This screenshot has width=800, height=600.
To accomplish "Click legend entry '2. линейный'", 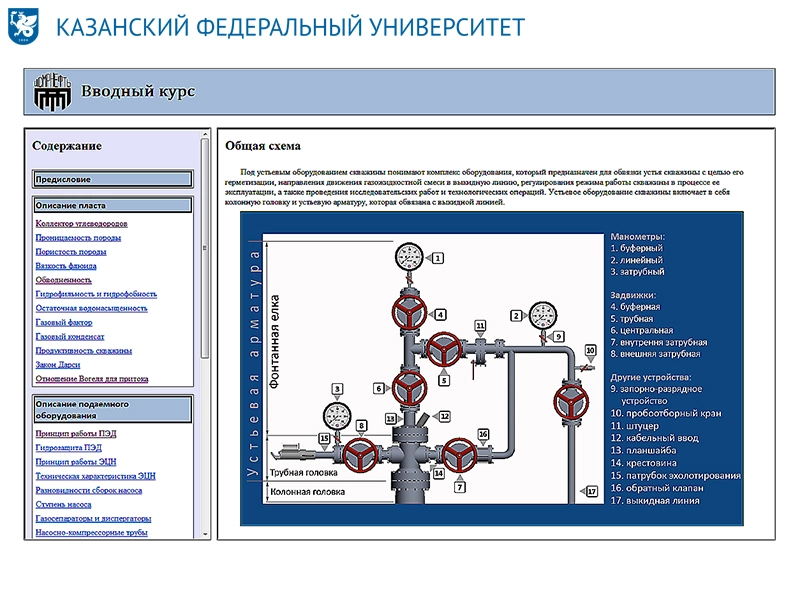I will (636, 260).
